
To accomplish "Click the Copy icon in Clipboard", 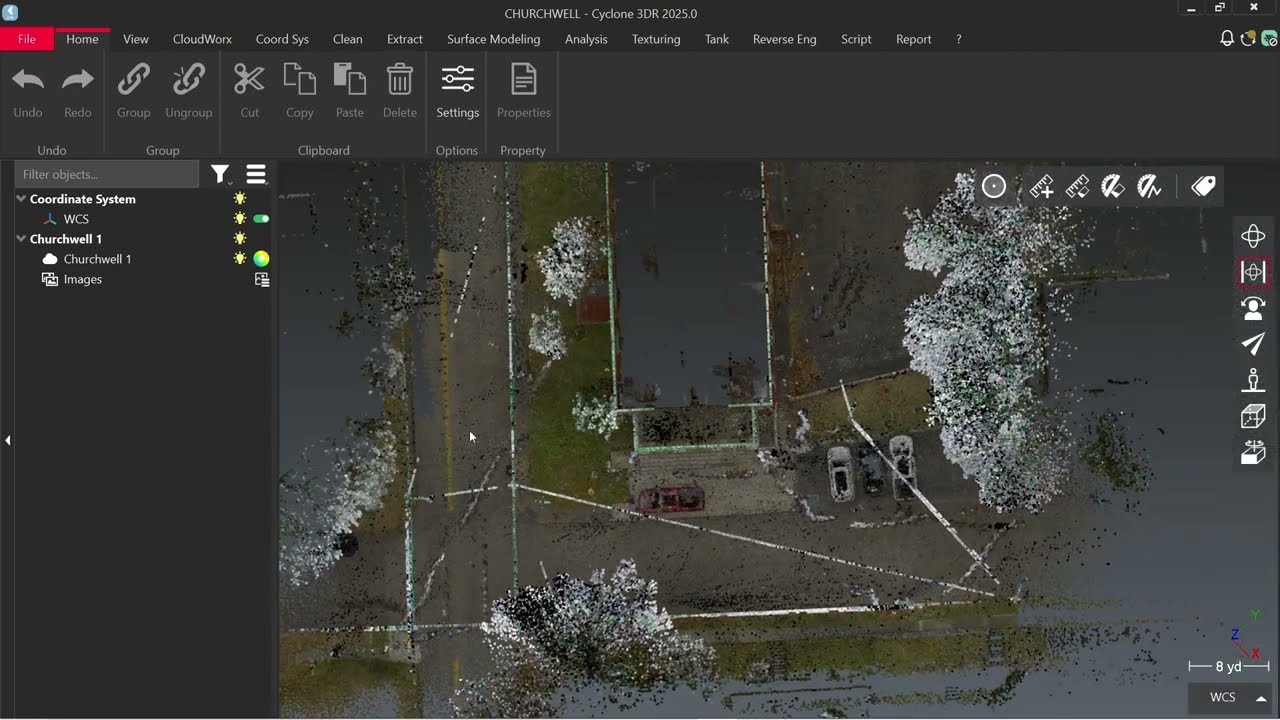I will click(x=300, y=79).
